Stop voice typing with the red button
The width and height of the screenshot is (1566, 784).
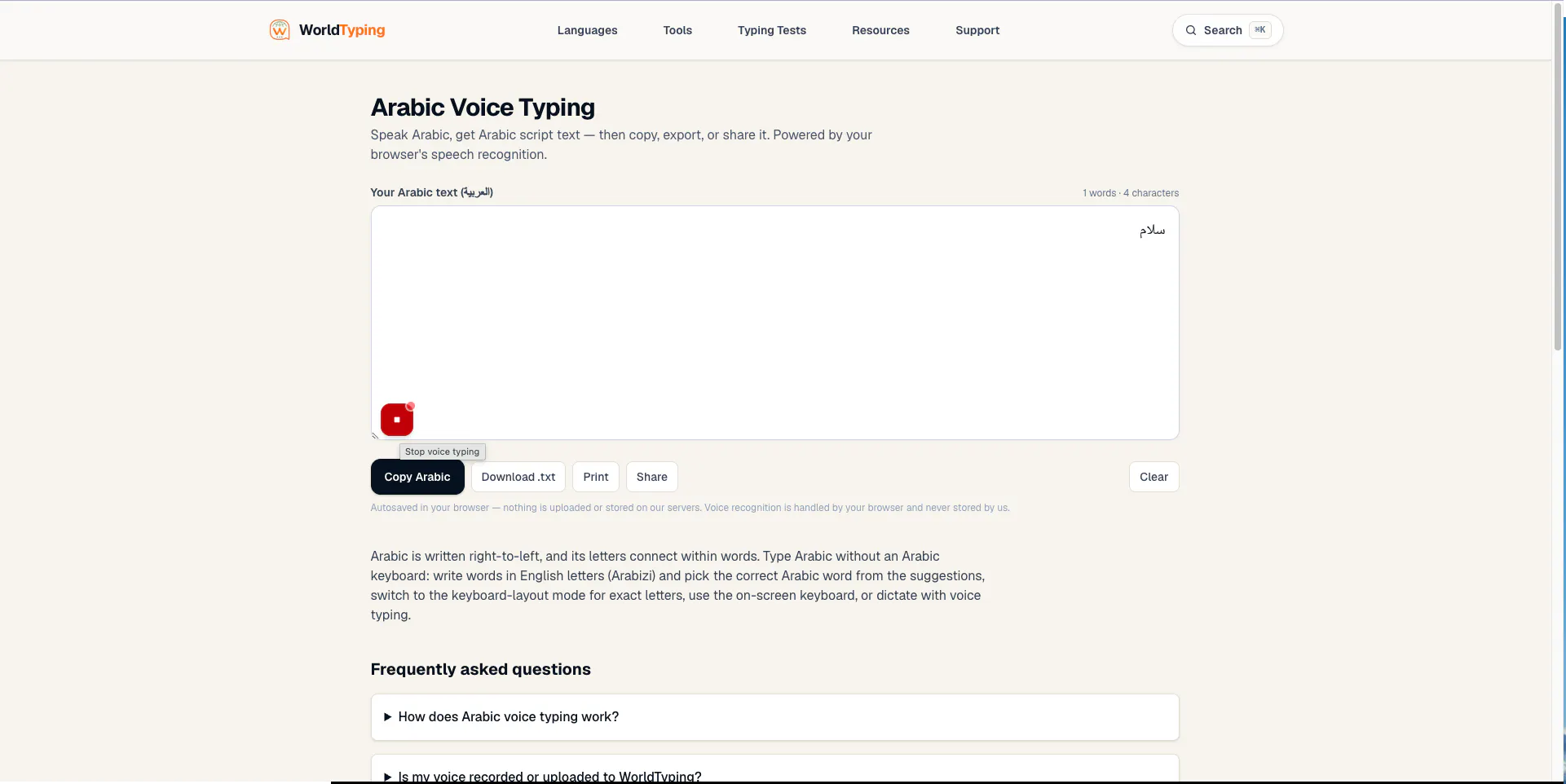[x=397, y=420]
